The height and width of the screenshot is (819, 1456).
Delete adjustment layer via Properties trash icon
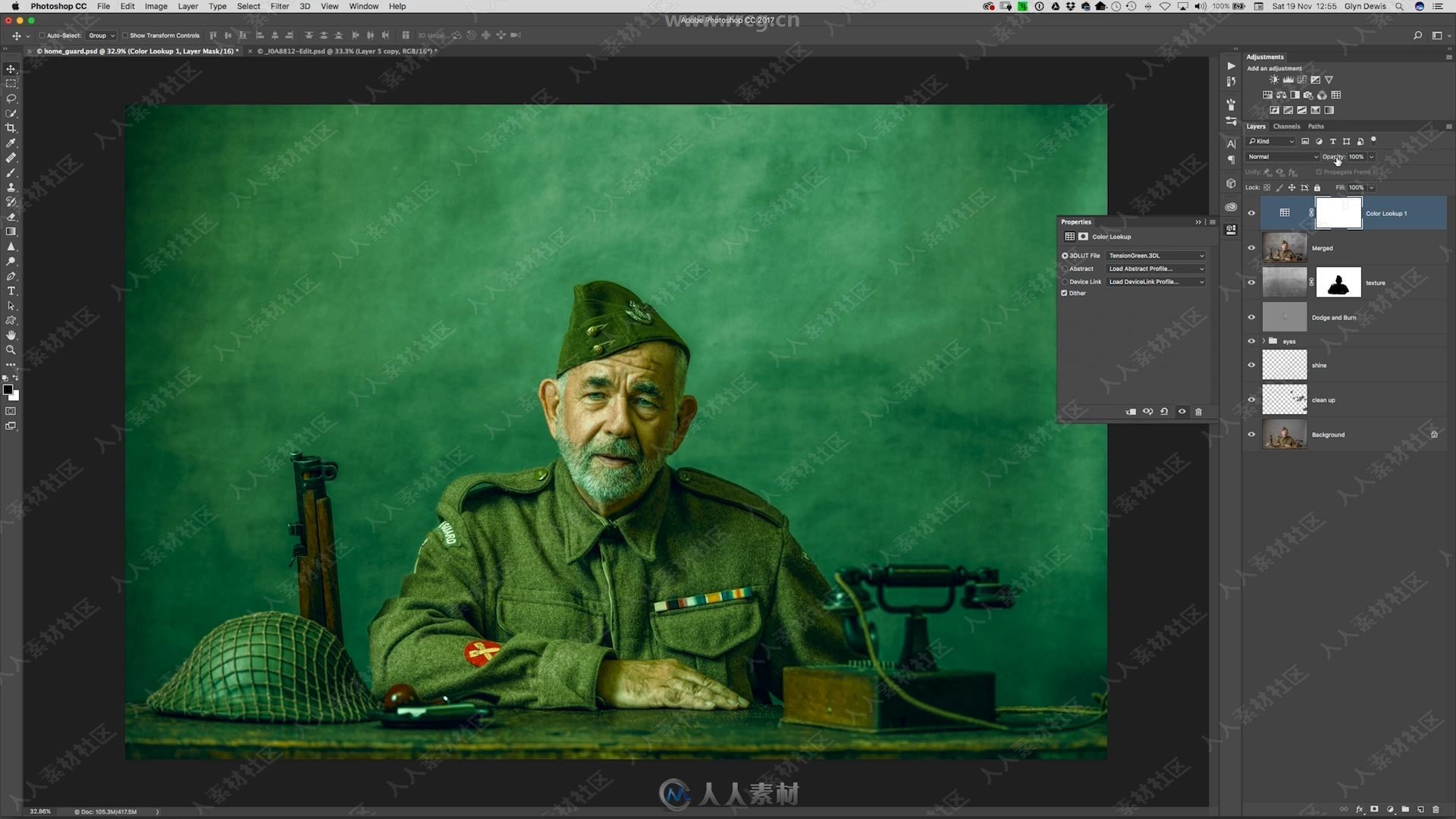[1199, 412]
